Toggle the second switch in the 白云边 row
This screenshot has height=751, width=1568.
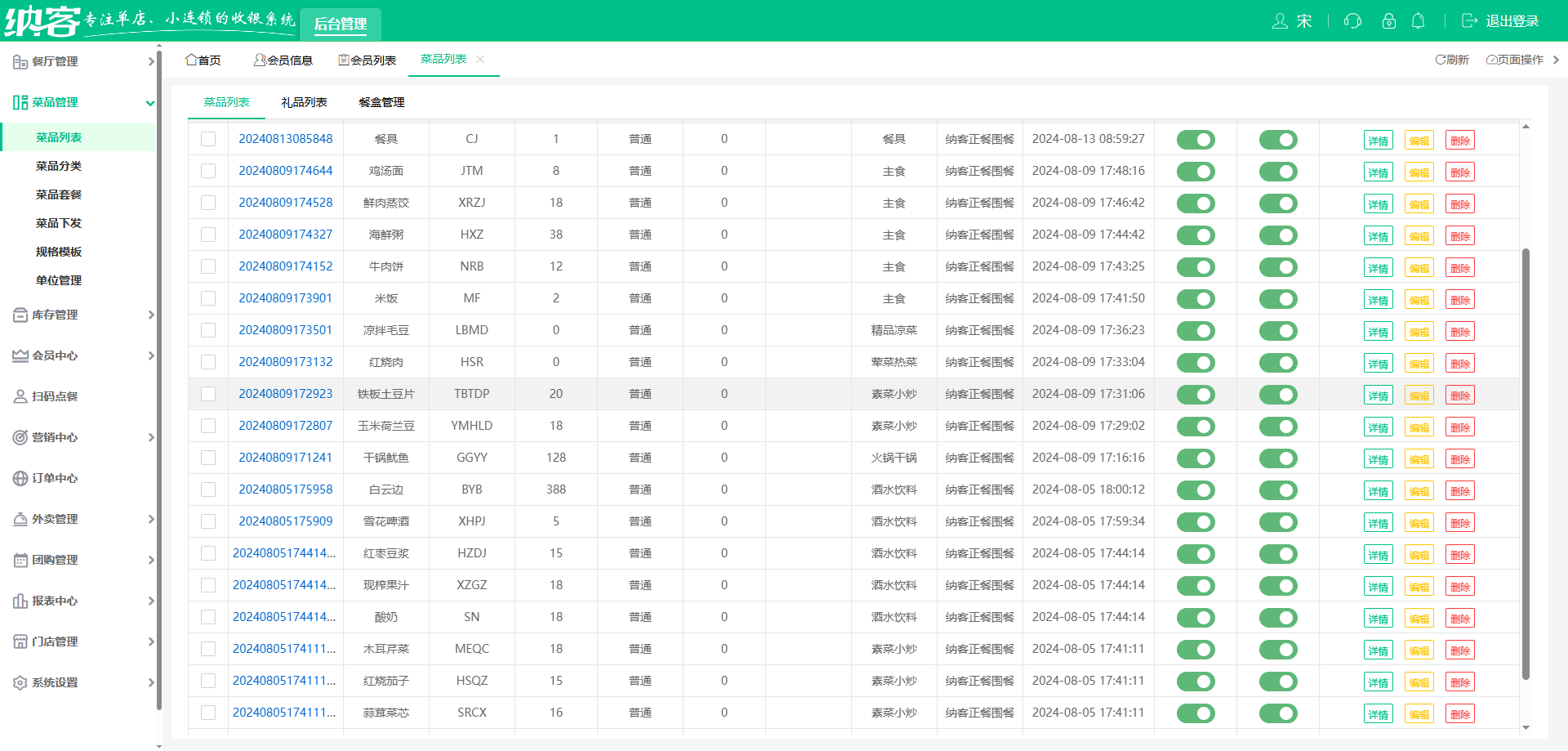(1278, 490)
